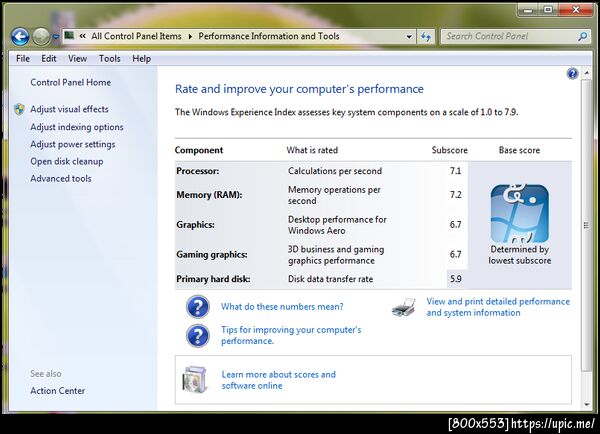Click the Refresh button in address bar
600x434 pixels.
point(426,37)
